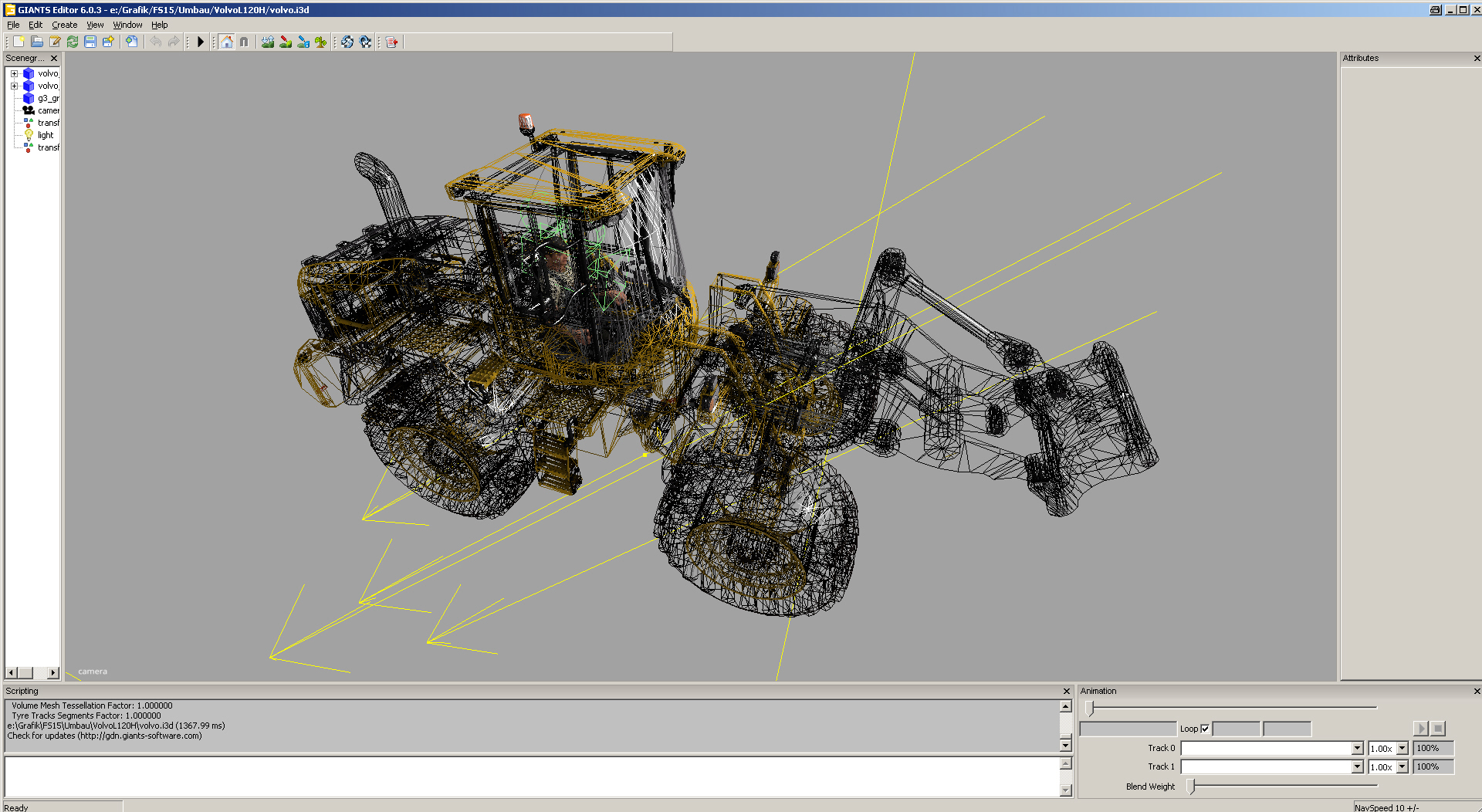Open the Track 1 speed 1.00x dropdown
The width and height of the screenshot is (1482, 812).
coord(1402,766)
